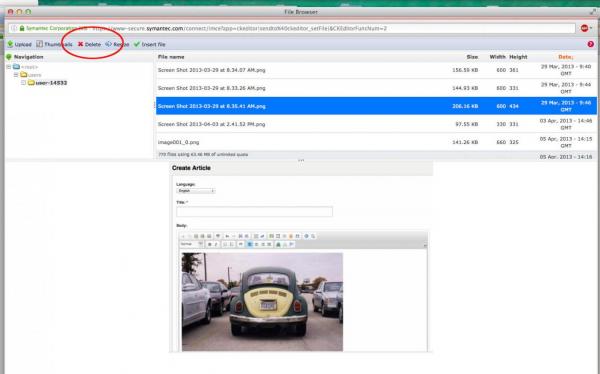Toggle Bold in the editor toolbar
Screen dimensions: 600x374
[210, 244]
